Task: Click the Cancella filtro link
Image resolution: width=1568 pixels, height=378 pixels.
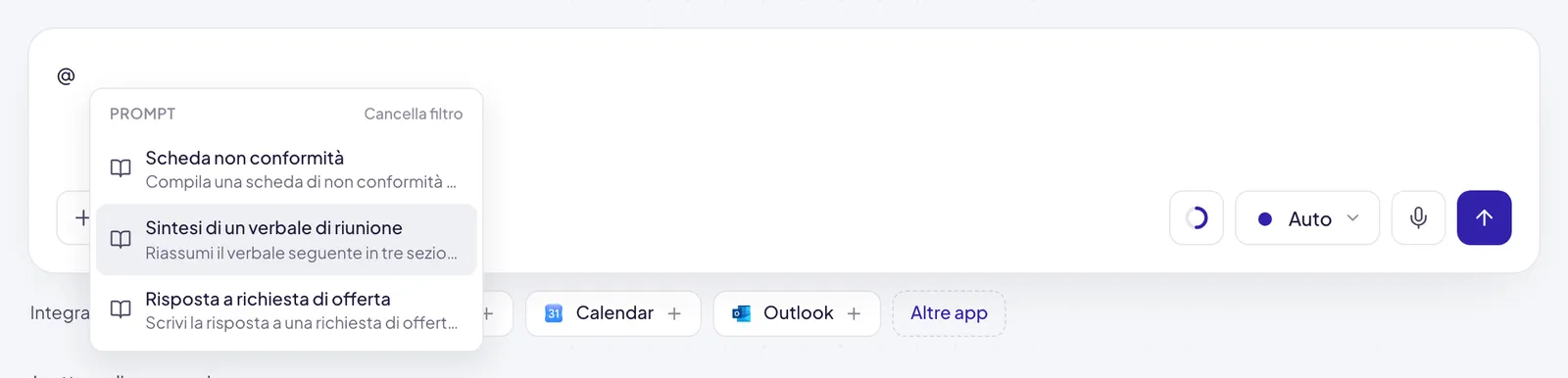Action: (x=414, y=114)
